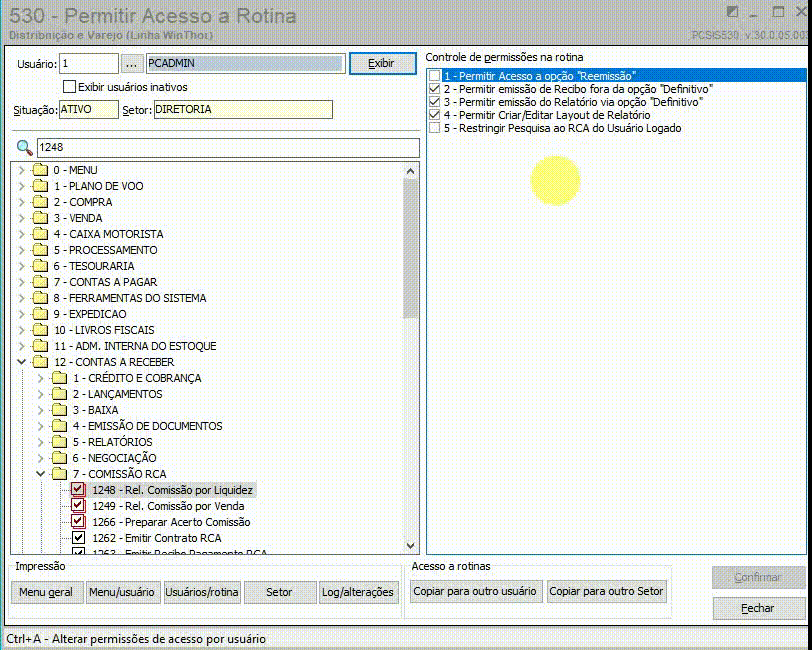Expand the 10 - LIVROS FISCAIS node

point(22,330)
